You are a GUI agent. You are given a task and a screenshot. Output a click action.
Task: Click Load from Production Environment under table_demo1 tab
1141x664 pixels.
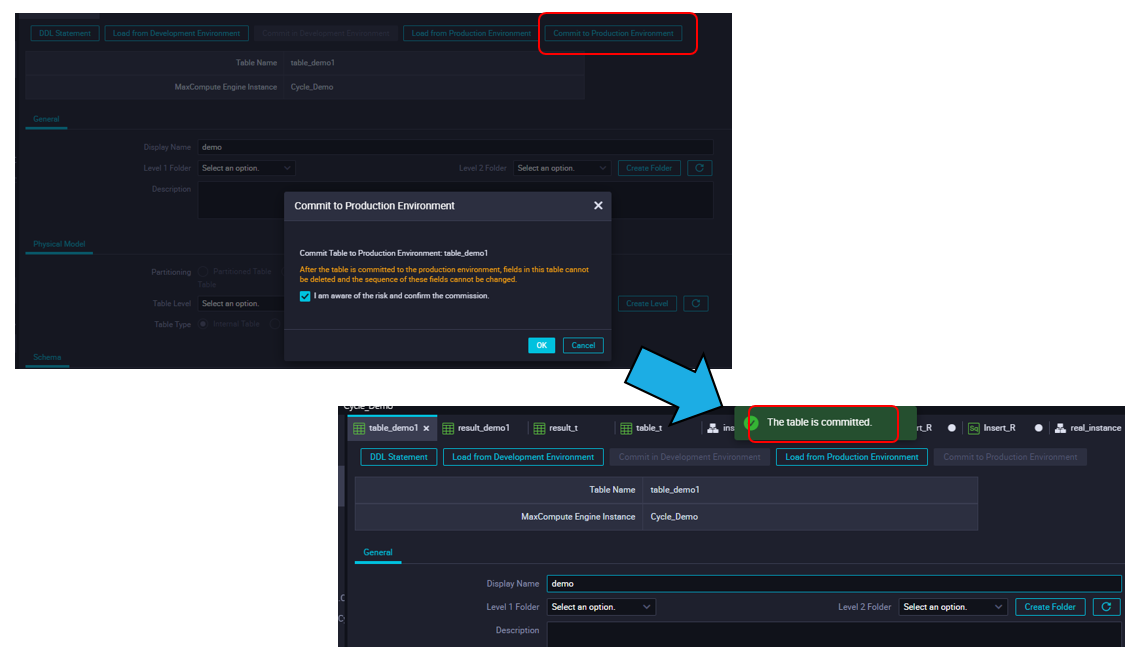[851, 457]
